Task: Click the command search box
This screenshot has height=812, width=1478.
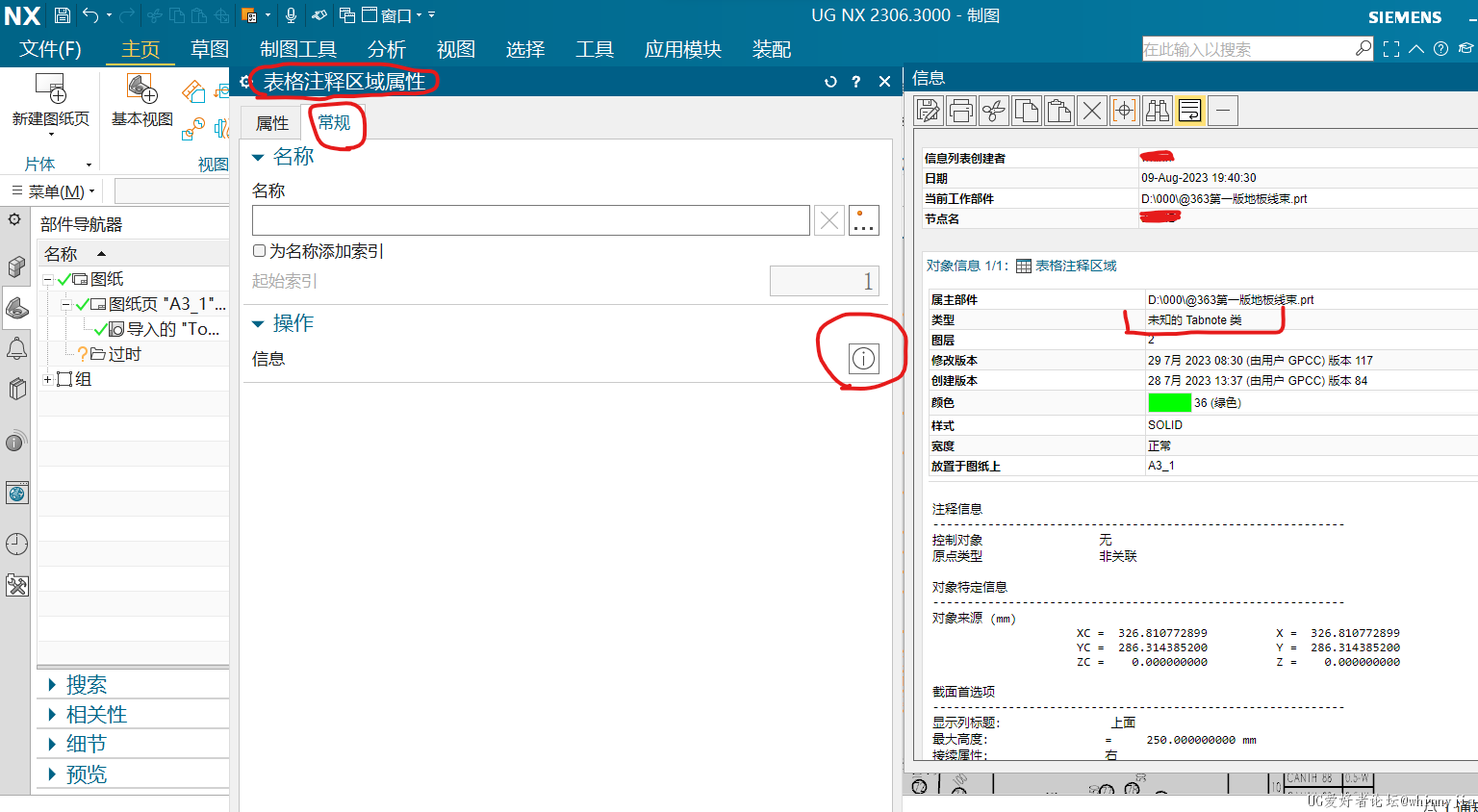Action: (x=1247, y=49)
